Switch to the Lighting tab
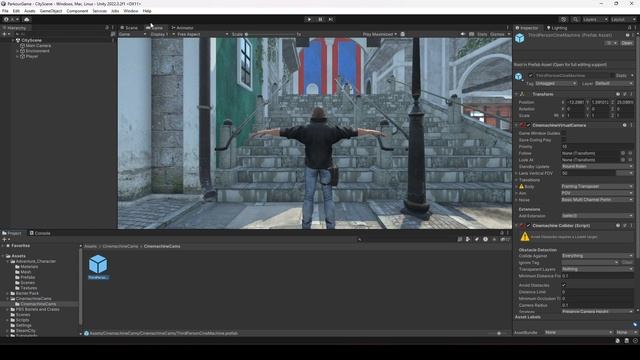Viewport: 640px width, 360px height. [557, 28]
